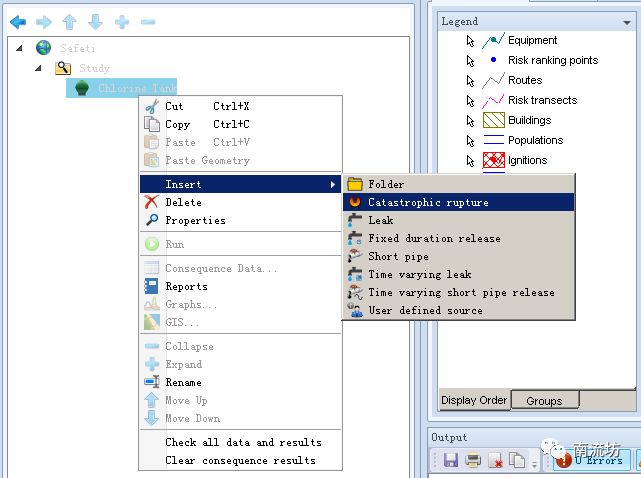Select the Chlorine Tank tree item

point(121,88)
